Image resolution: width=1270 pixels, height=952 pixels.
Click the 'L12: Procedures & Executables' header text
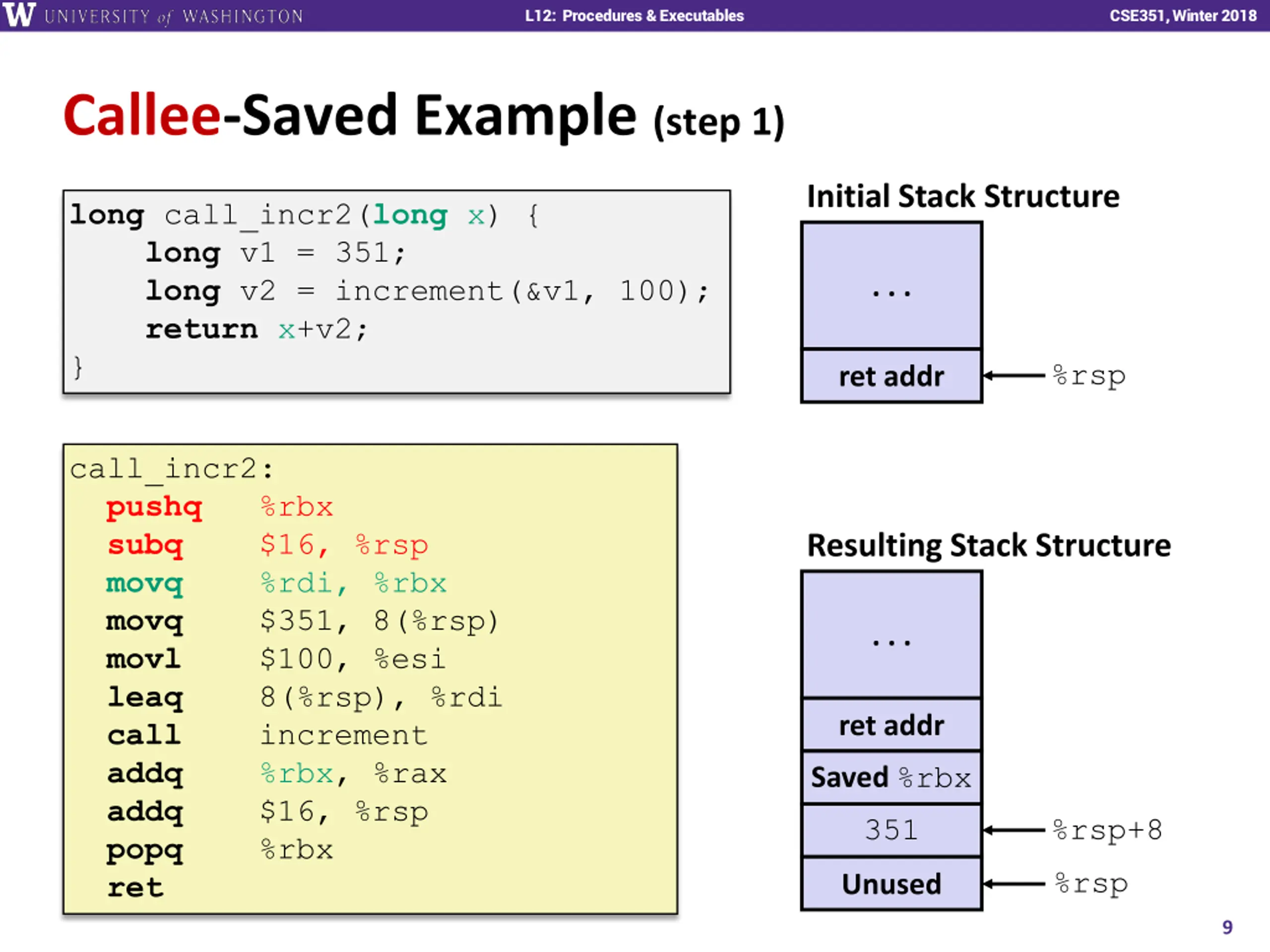click(x=635, y=15)
